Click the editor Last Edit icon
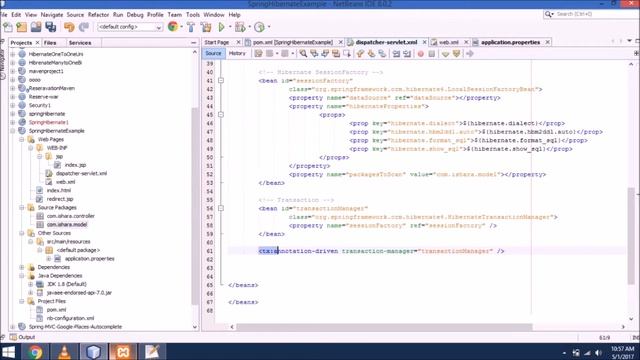Viewport: 640px width, 360px height. 258,53
